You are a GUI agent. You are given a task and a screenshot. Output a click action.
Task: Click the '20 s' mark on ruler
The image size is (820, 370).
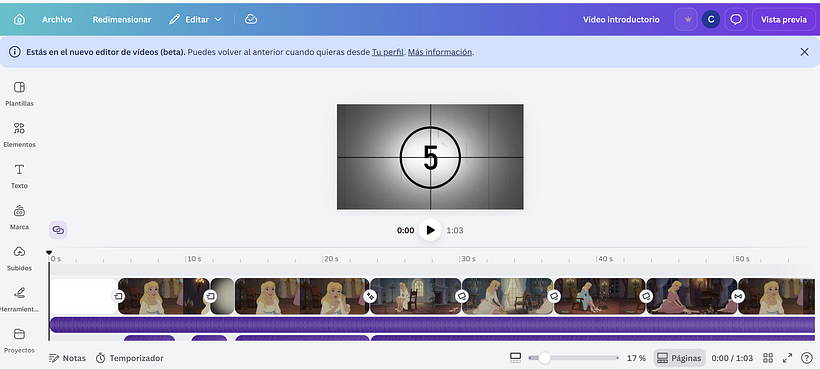[x=332, y=259]
